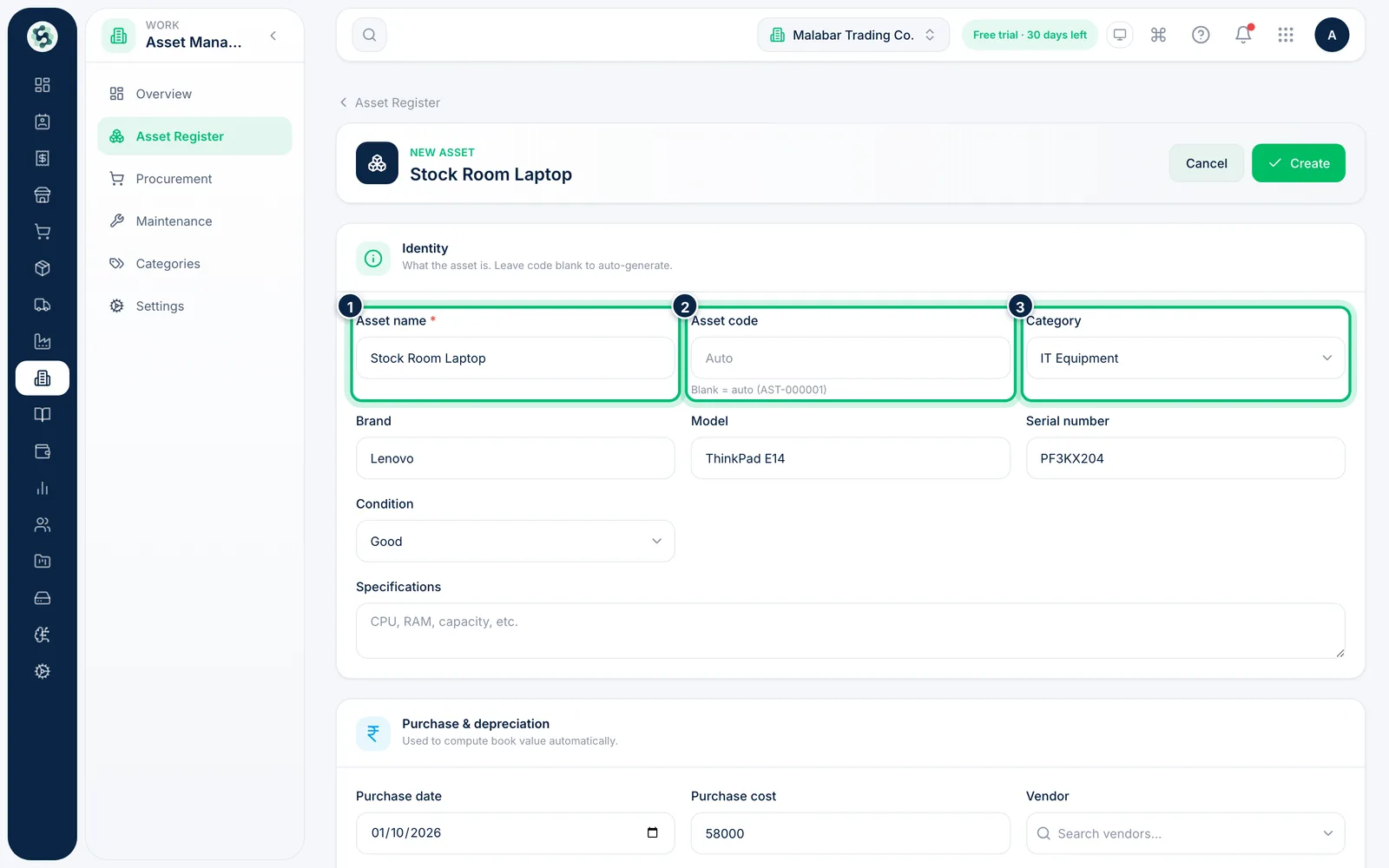Open the people icon in the left rail

click(x=42, y=524)
